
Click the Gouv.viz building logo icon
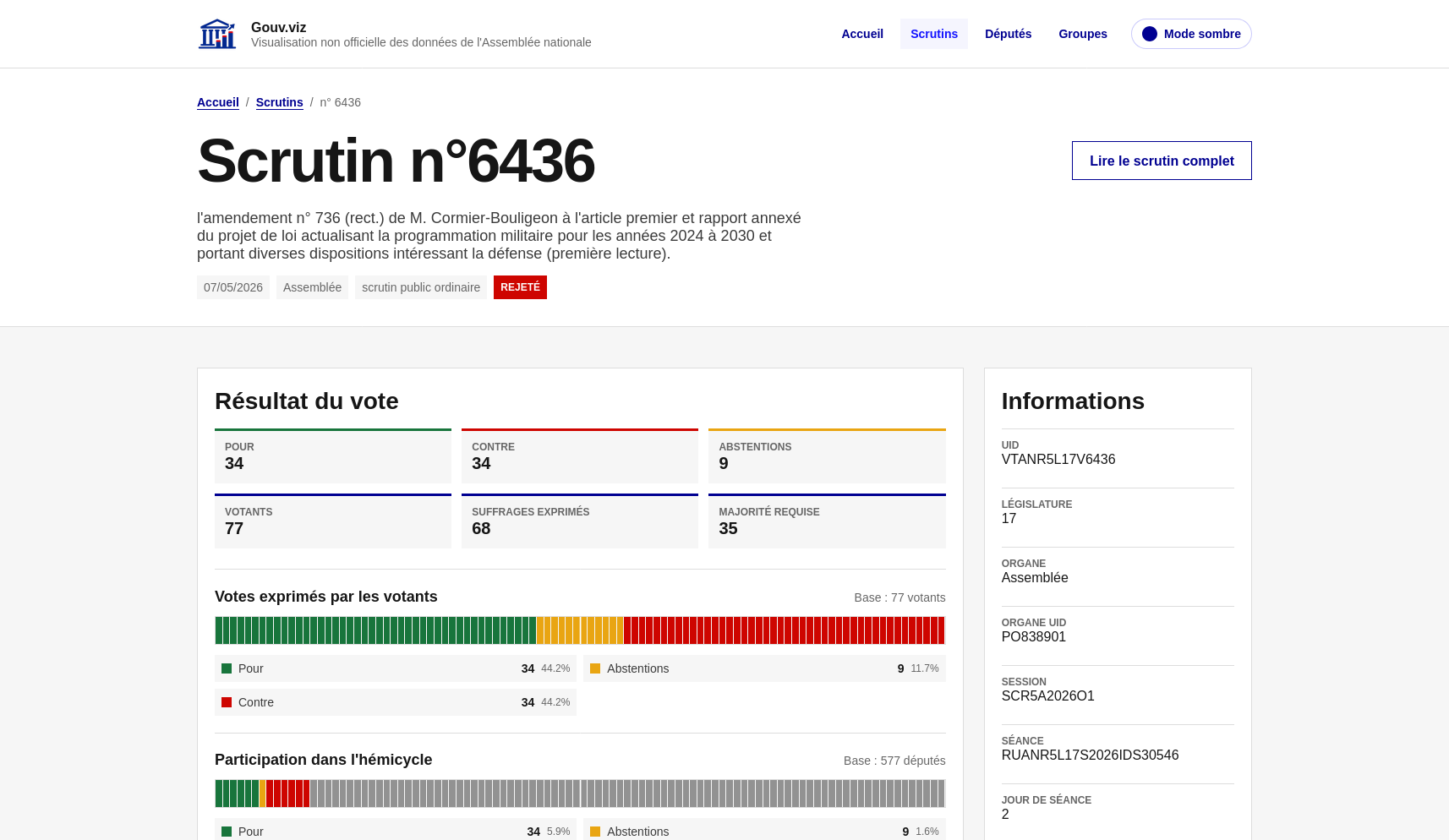[x=217, y=34]
